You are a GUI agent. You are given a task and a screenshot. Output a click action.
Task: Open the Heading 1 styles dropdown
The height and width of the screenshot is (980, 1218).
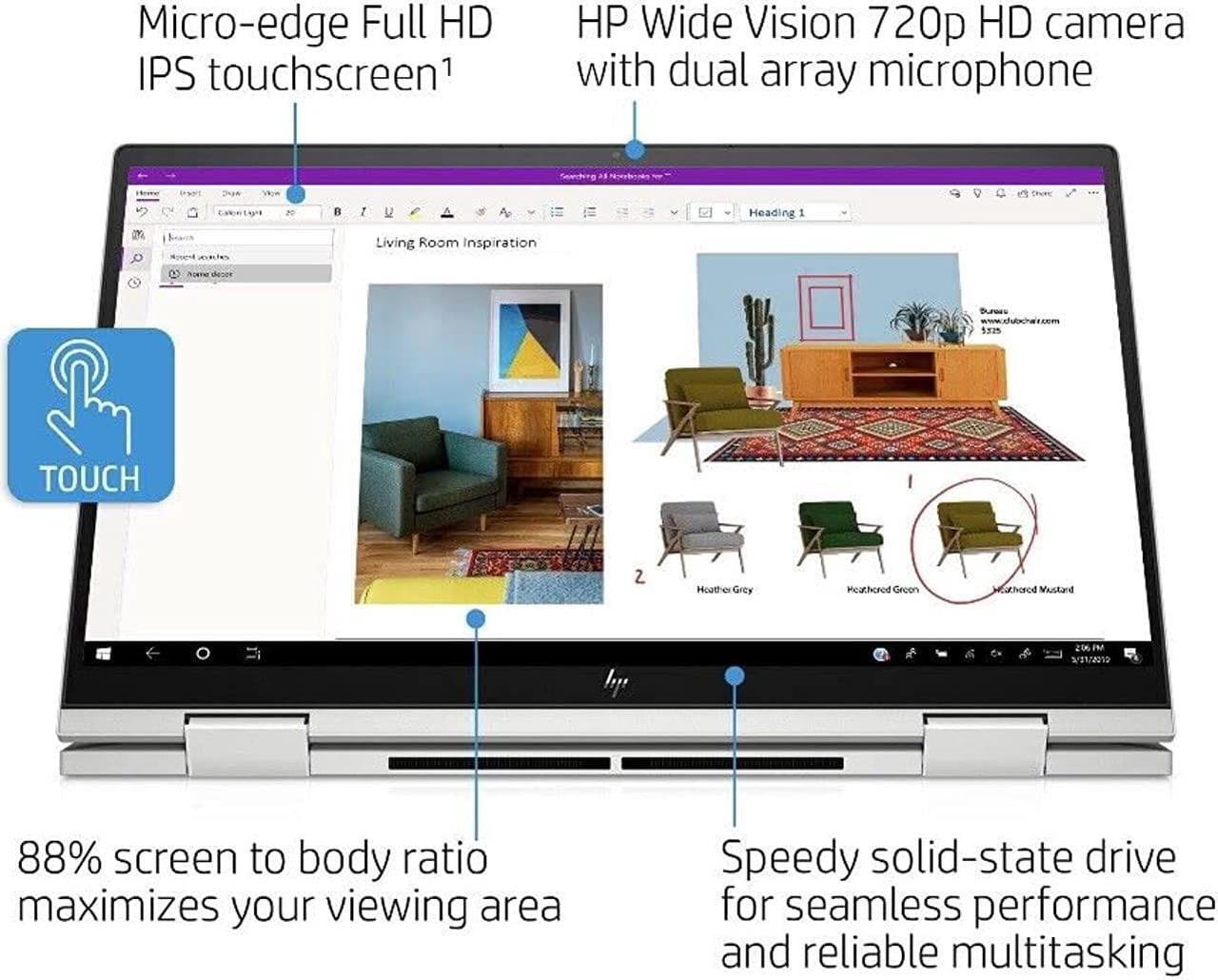[x=796, y=212]
